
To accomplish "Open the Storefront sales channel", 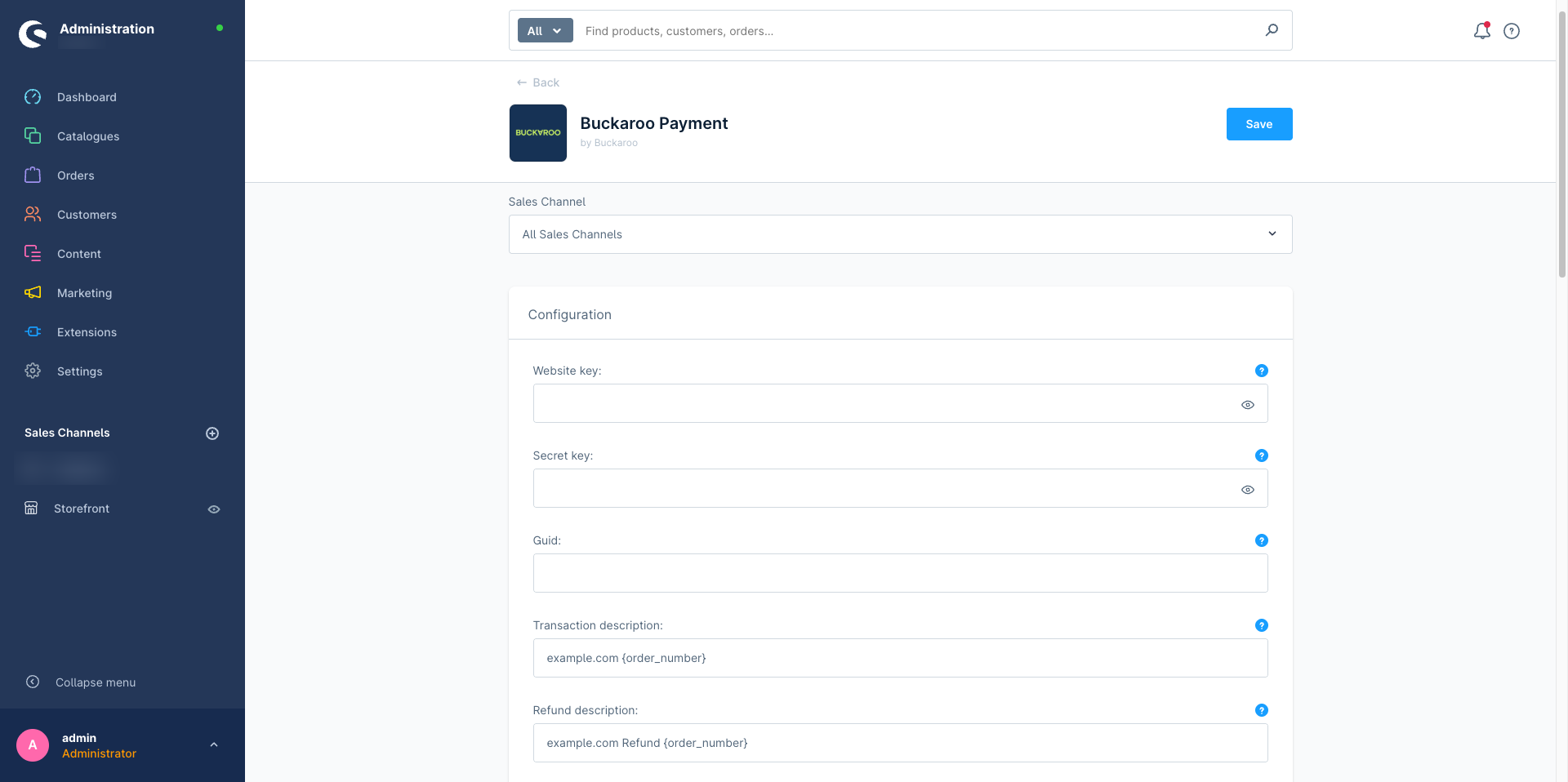I will 82,509.
